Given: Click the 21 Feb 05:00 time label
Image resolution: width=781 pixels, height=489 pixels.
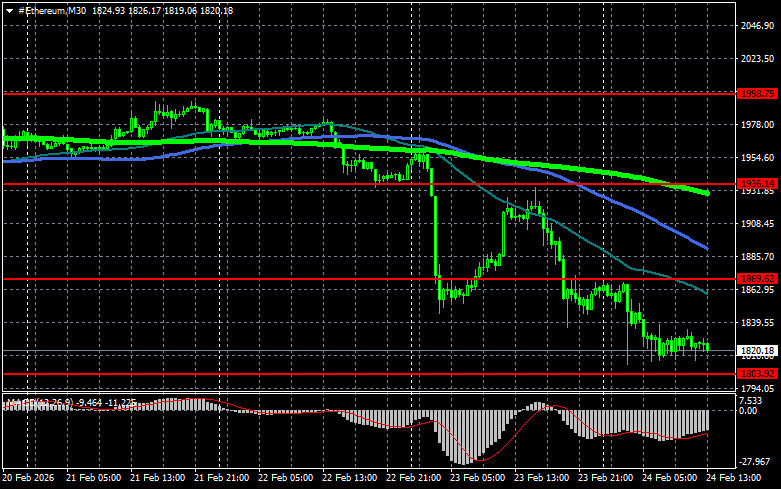Looking at the screenshot, I should coord(93,478).
